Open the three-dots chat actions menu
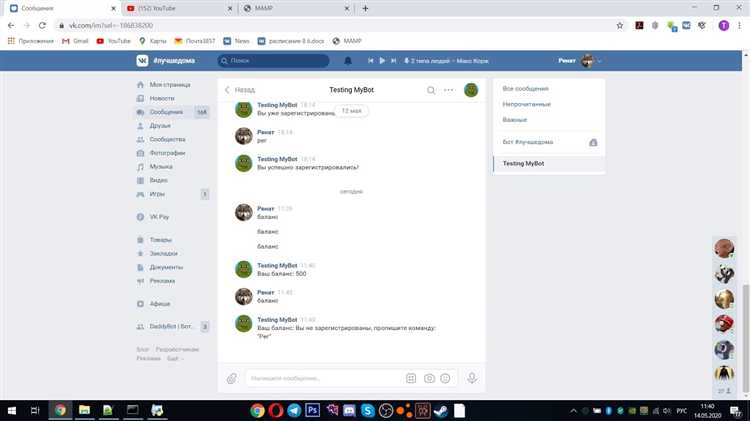Viewport: 750px width, 421px height. [x=449, y=90]
